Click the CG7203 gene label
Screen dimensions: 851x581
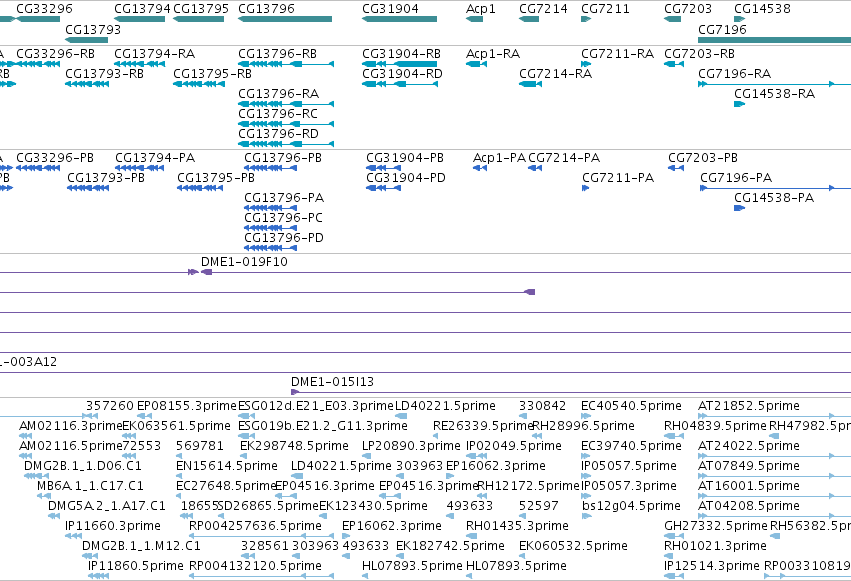[x=688, y=9]
